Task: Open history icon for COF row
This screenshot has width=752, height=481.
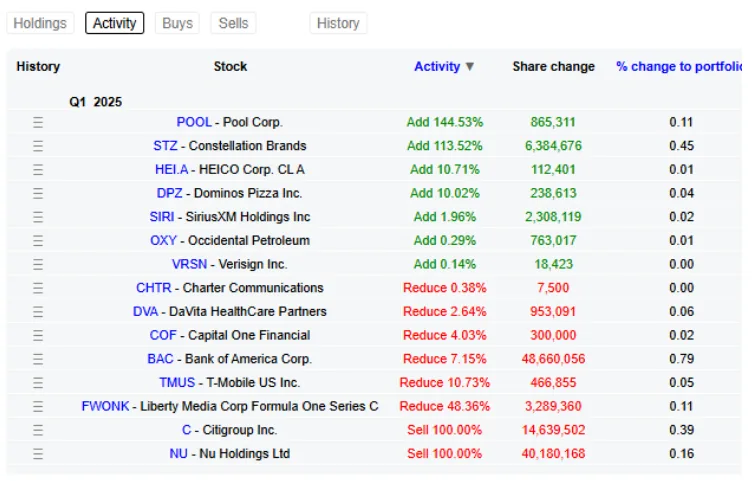Action: click(38, 335)
